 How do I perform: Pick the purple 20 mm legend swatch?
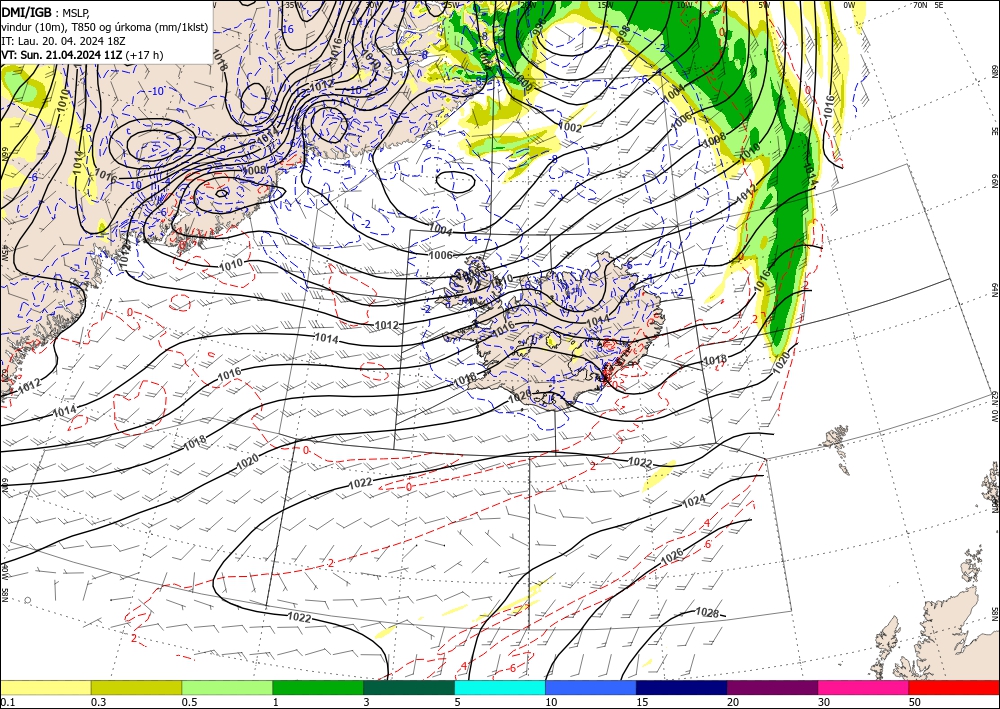pyautogui.click(x=772, y=687)
